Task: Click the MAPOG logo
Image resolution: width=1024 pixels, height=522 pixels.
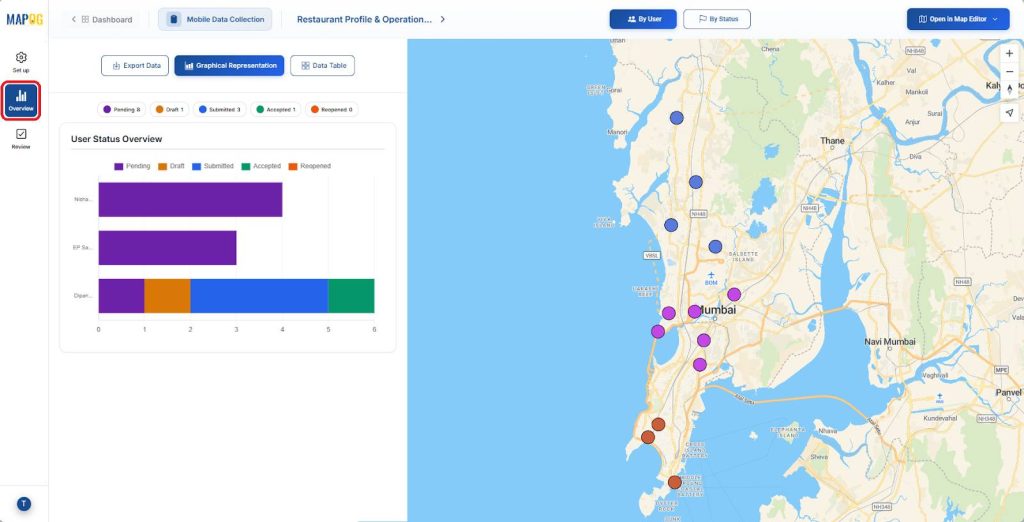Action: click(x=24, y=19)
